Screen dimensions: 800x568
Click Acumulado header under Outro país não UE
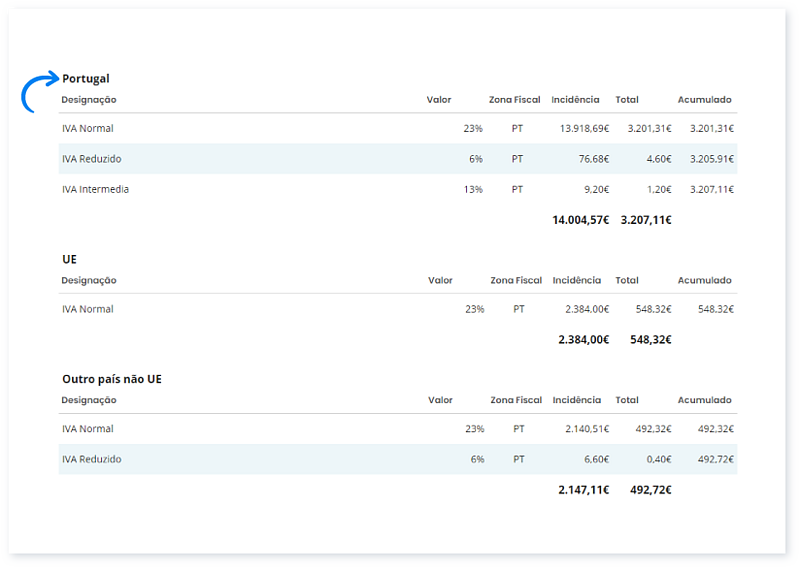coord(704,400)
